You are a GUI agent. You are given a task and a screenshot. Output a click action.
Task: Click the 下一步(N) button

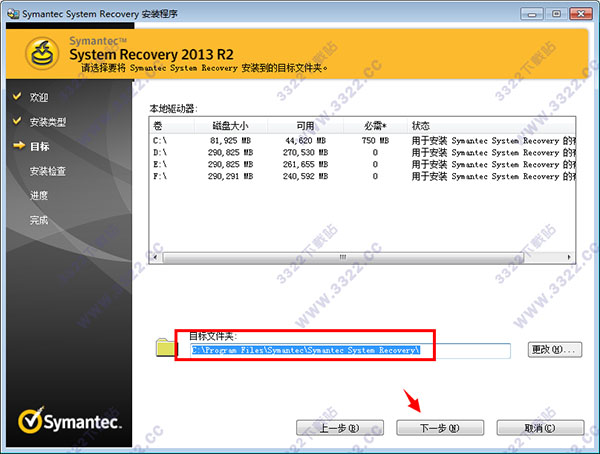pyautogui.click(x=440, y=428)
